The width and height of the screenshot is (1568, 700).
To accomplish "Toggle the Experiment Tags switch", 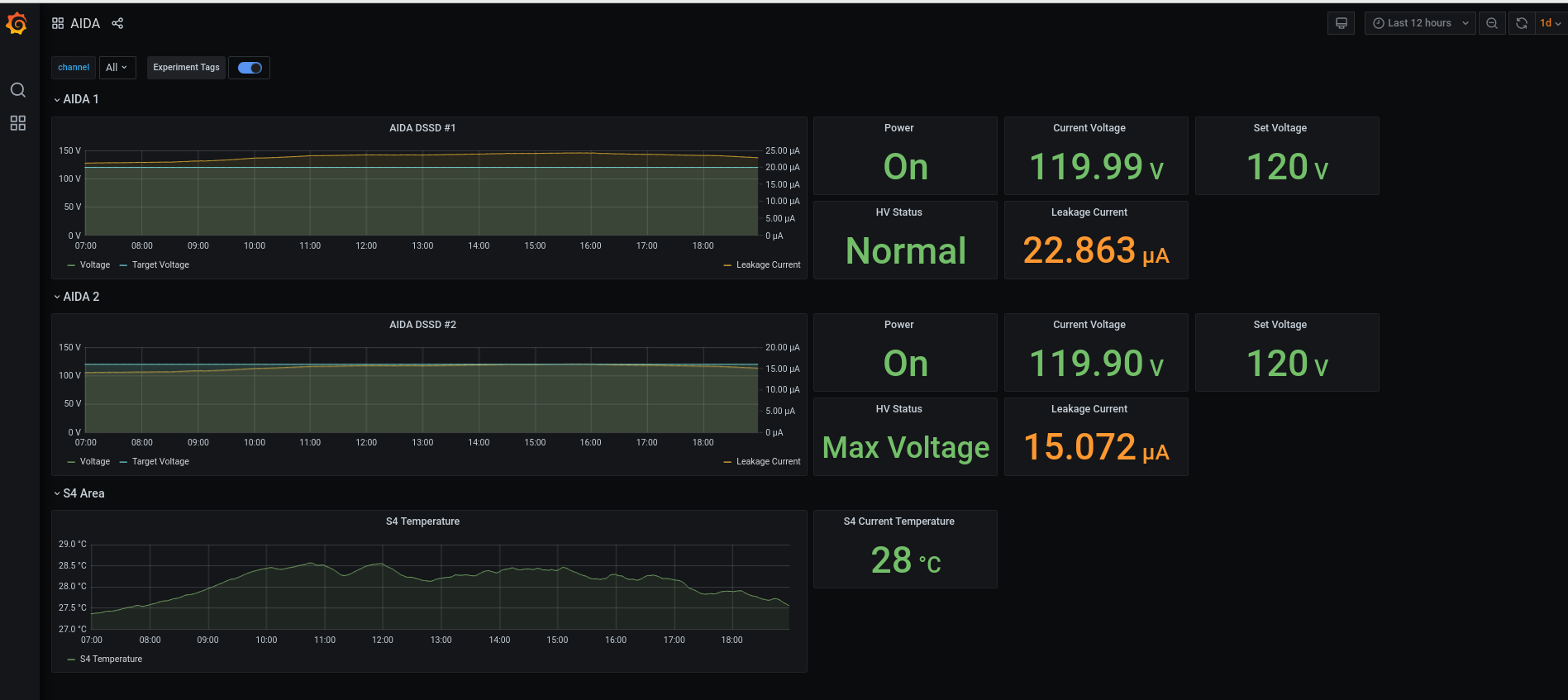I will [x=250, y=68].
